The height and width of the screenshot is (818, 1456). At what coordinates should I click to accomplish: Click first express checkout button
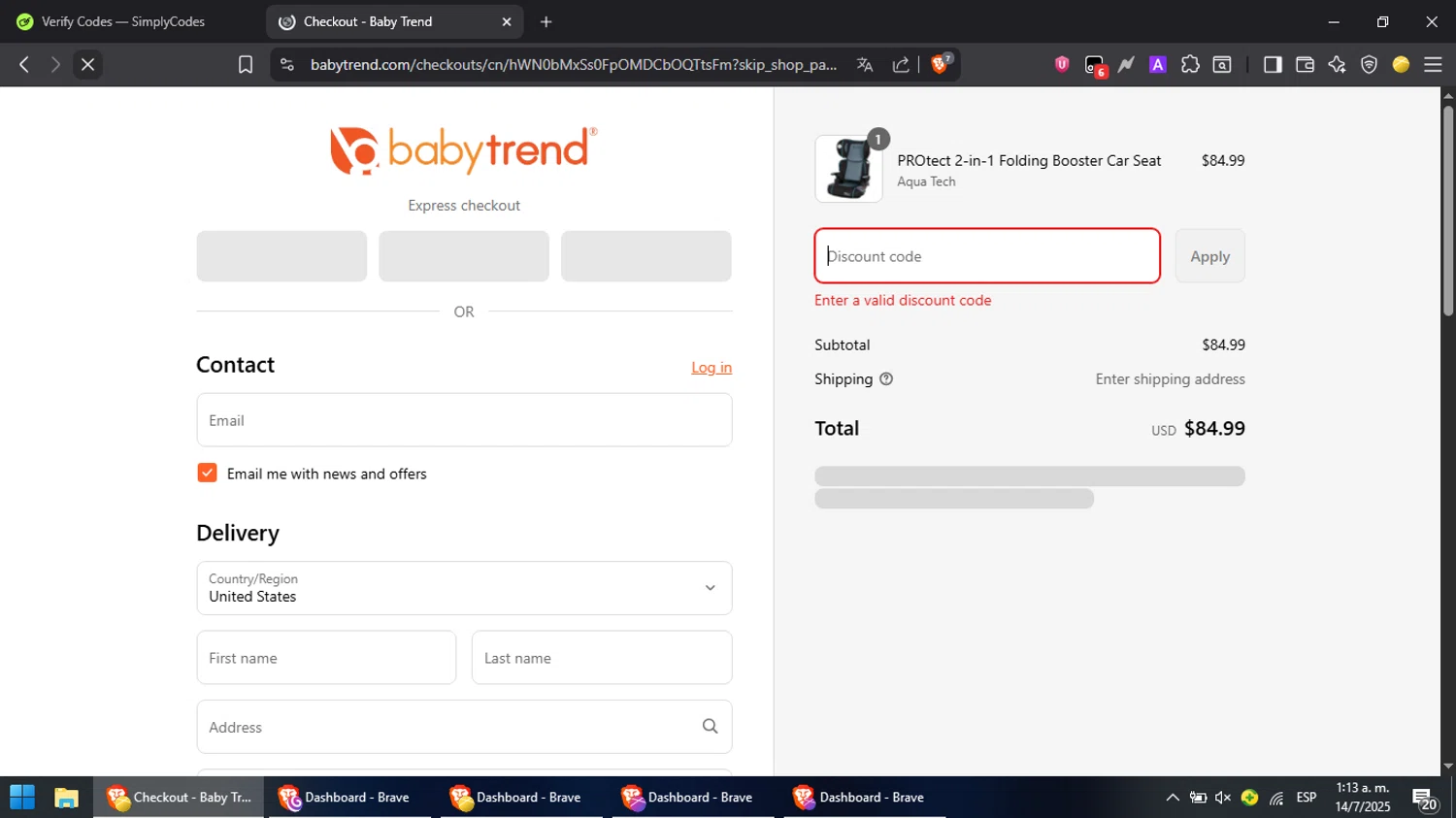[x=281, y=256]
